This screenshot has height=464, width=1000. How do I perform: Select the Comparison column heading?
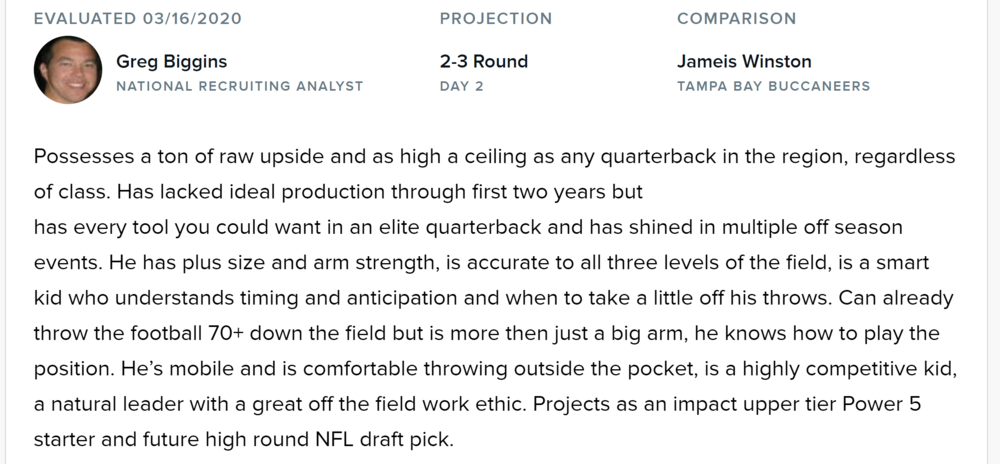coord(736,19)
